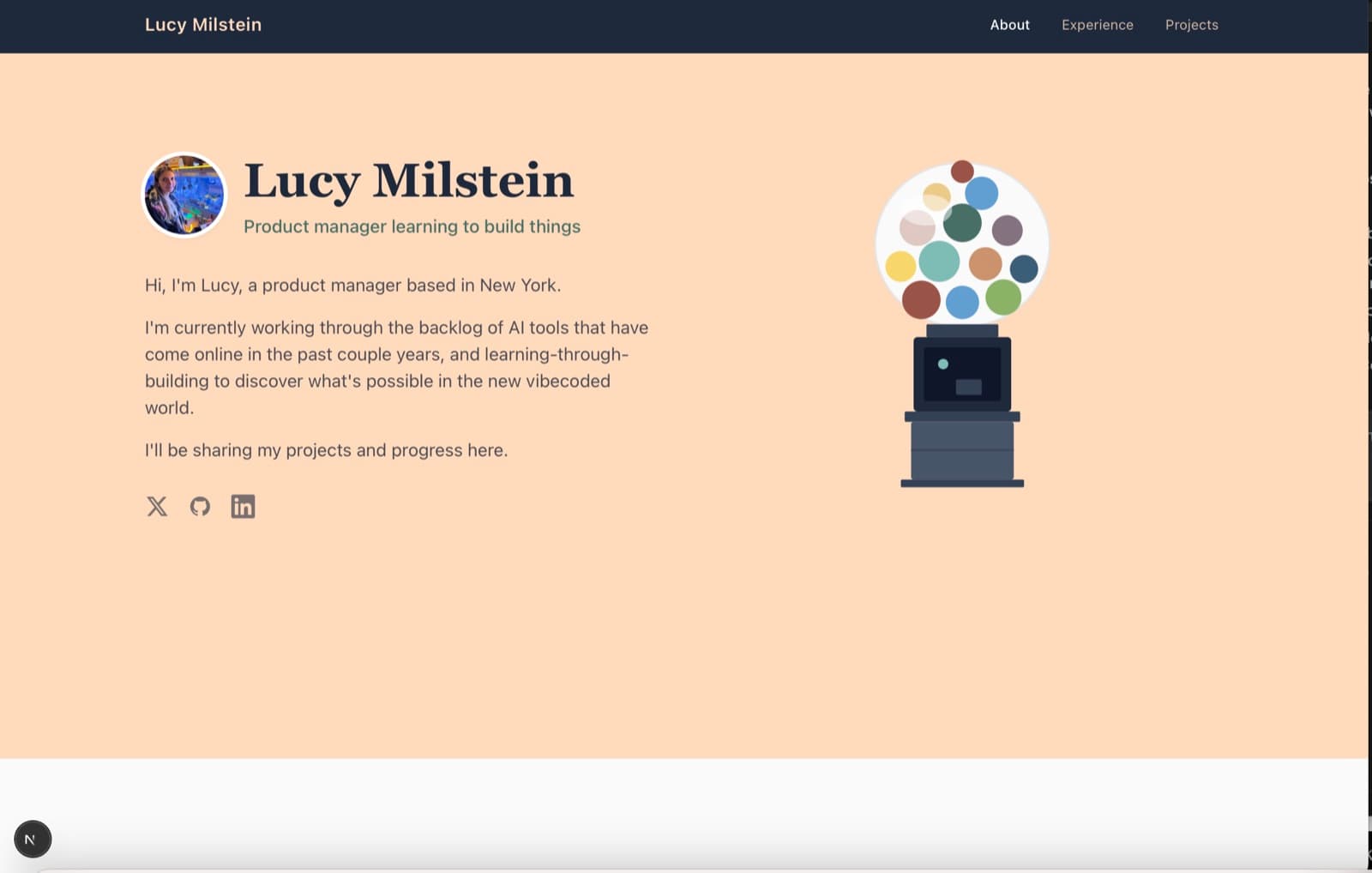The image size is (1372, 873).
Task: Choose the light green gumball
Action: point(1003,298)
